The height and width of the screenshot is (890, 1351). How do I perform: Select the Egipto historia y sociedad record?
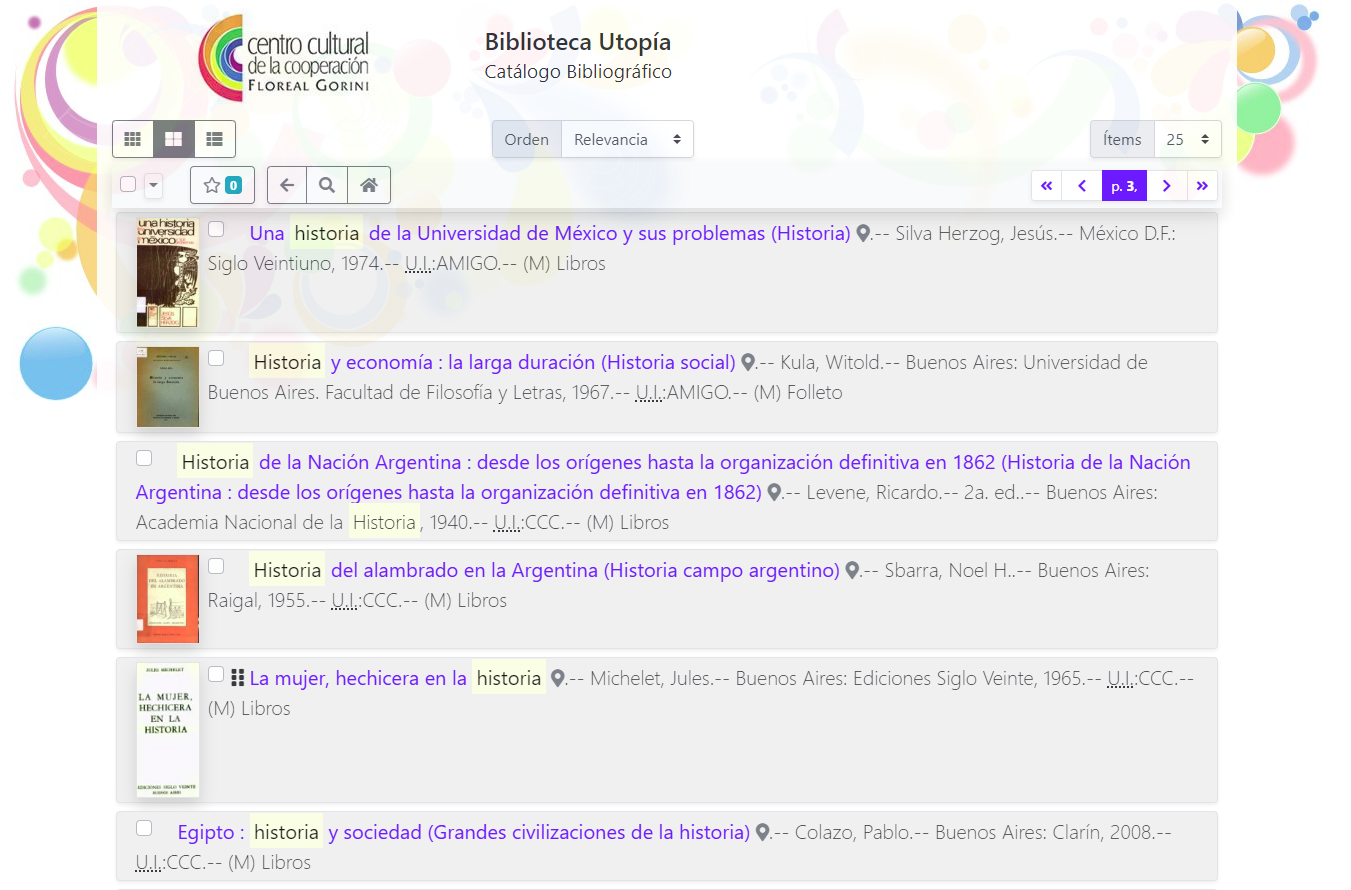point(144,828)
